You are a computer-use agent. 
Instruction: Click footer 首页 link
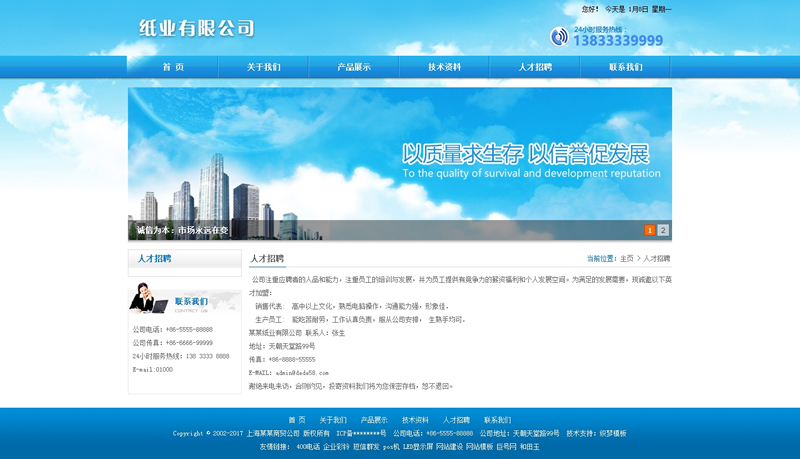click(297, 420)
